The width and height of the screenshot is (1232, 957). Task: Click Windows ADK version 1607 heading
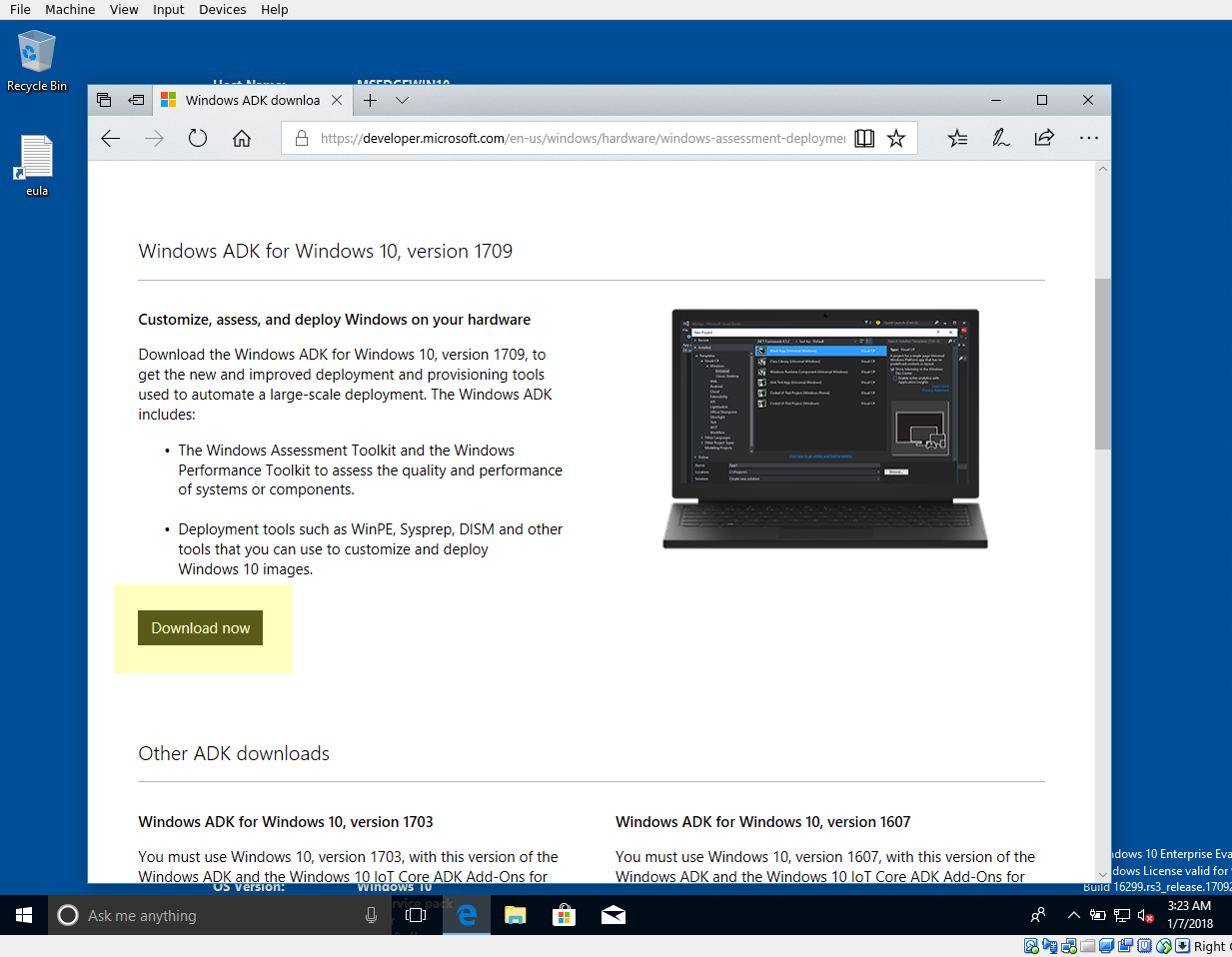[763, 822]
